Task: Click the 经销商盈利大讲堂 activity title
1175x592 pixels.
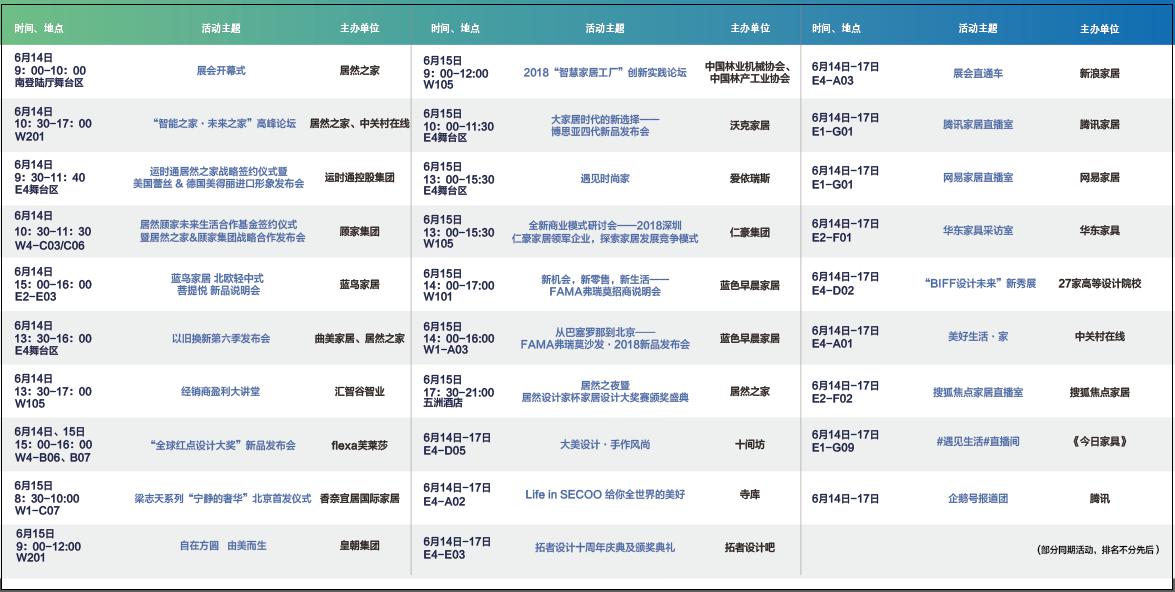Action: (221, 391)
